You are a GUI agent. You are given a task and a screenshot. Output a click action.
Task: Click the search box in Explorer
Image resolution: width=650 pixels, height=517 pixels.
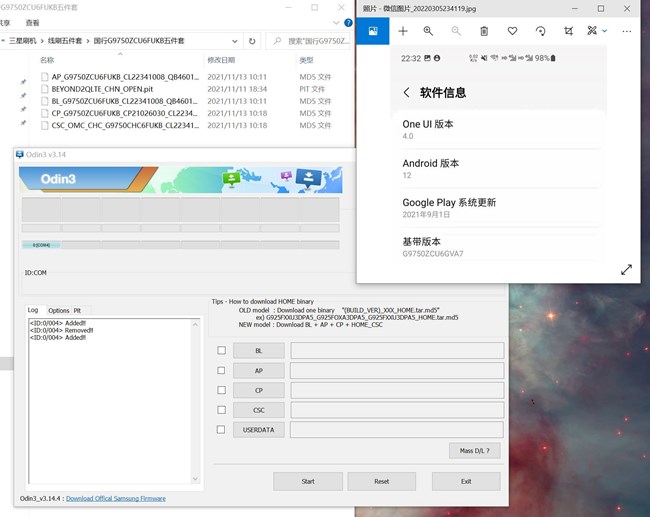pyautogui.click(x=309, y=41)
